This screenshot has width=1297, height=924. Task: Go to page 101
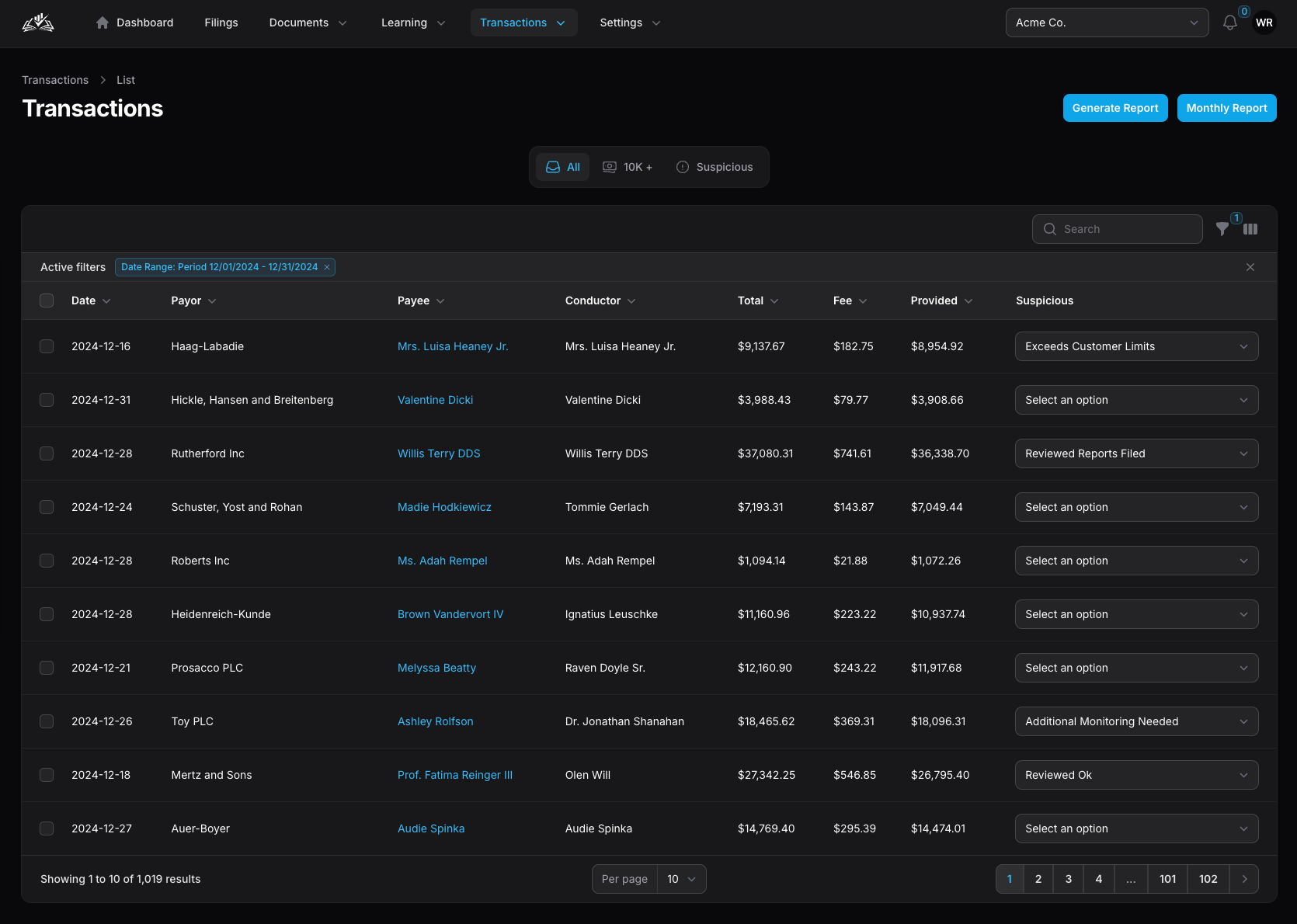[x=1167, y=879]
